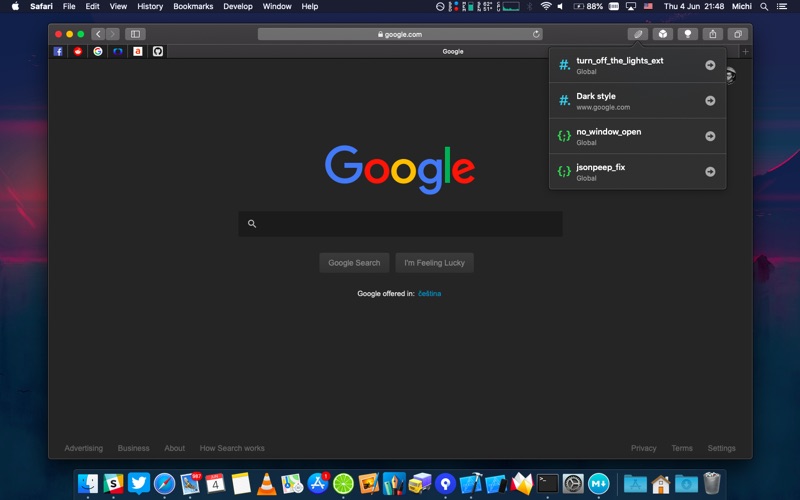Viewport: 800px width, 500px height.
Task: Click the JS braces icon of no_window_open
Action: [x=564, y=136]
